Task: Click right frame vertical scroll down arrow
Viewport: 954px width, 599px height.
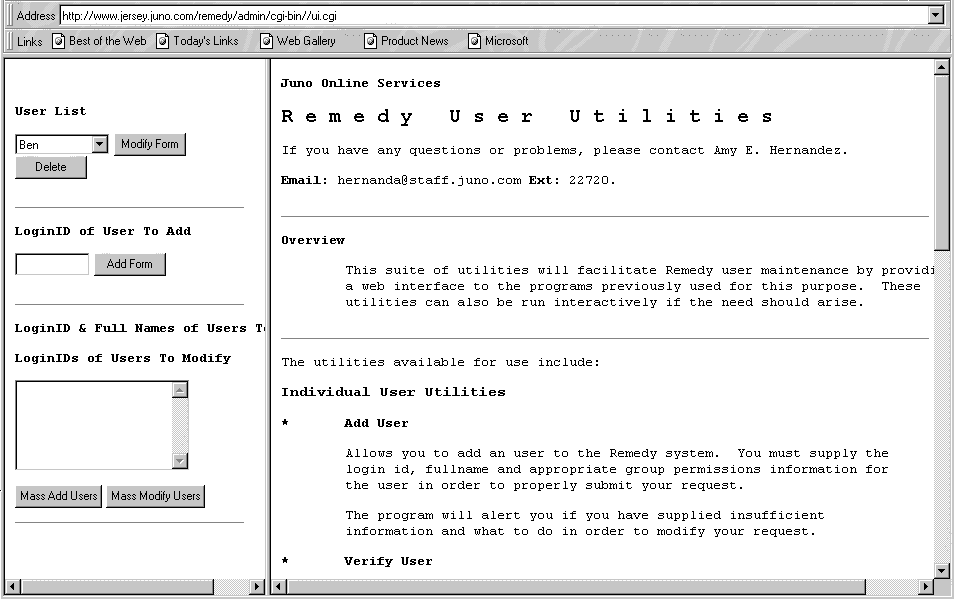Action: tap(942, 570)
